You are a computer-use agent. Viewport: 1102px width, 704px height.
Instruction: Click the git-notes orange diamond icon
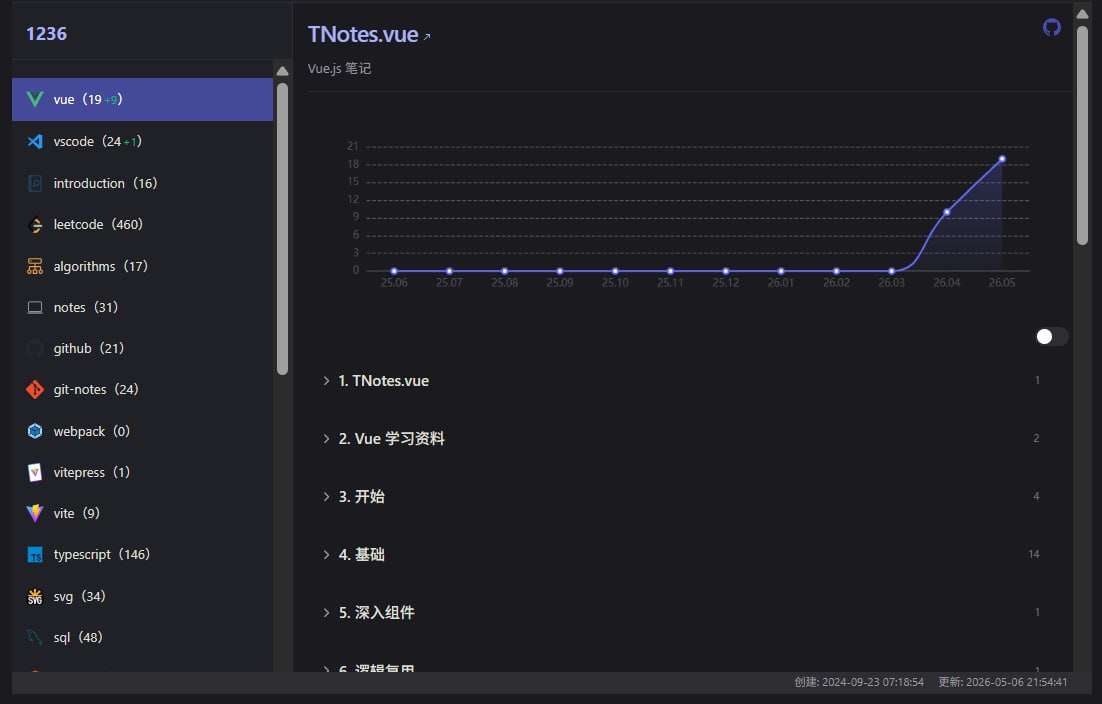(x=34, y=389)
